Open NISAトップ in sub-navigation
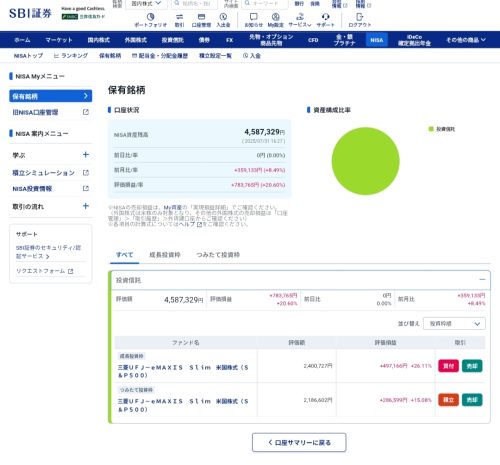The width and height of the screenshot is (500, 465). [28, 56]
